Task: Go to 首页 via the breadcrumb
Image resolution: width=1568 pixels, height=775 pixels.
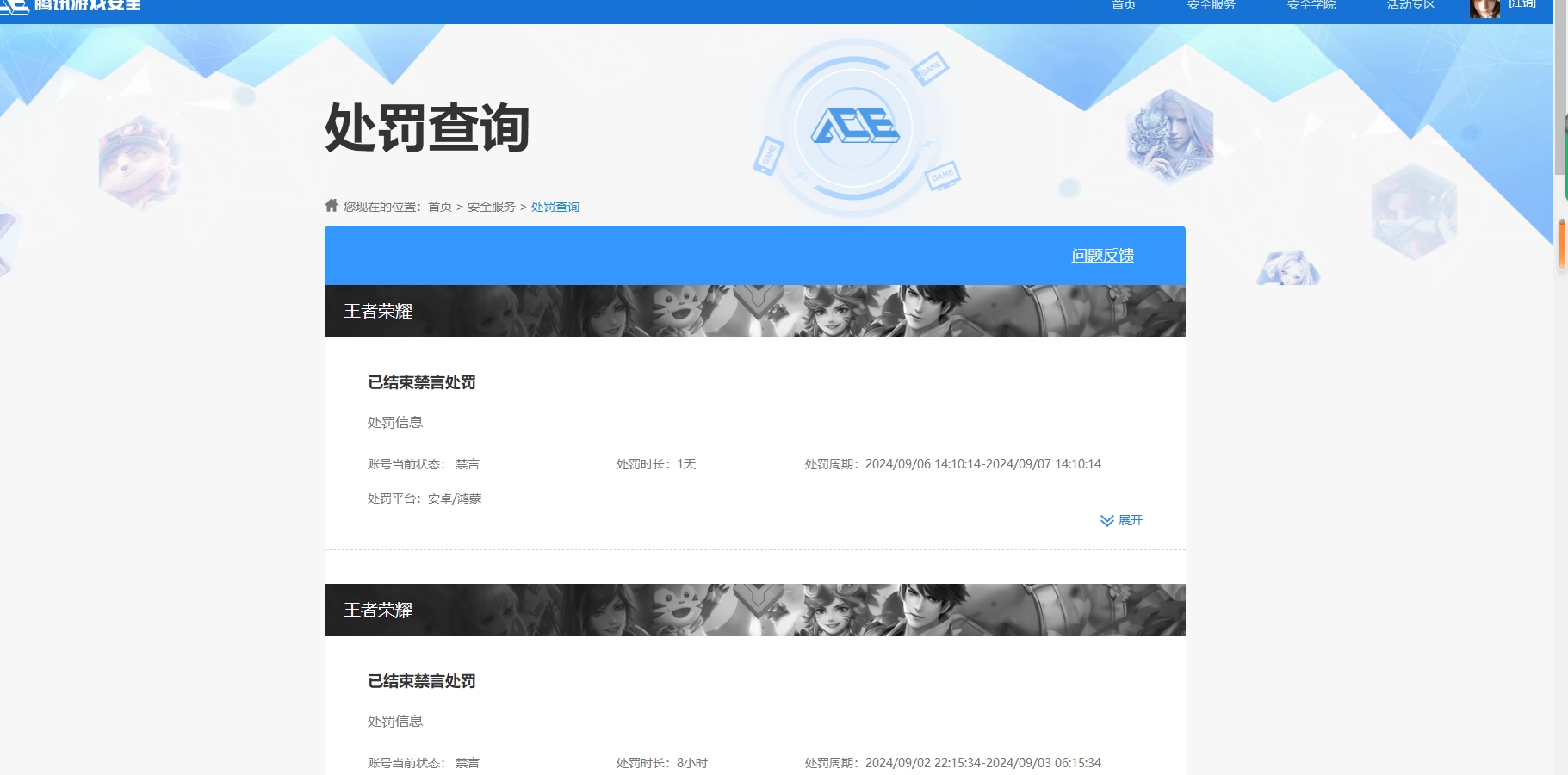Action: (x=440, y=207)
